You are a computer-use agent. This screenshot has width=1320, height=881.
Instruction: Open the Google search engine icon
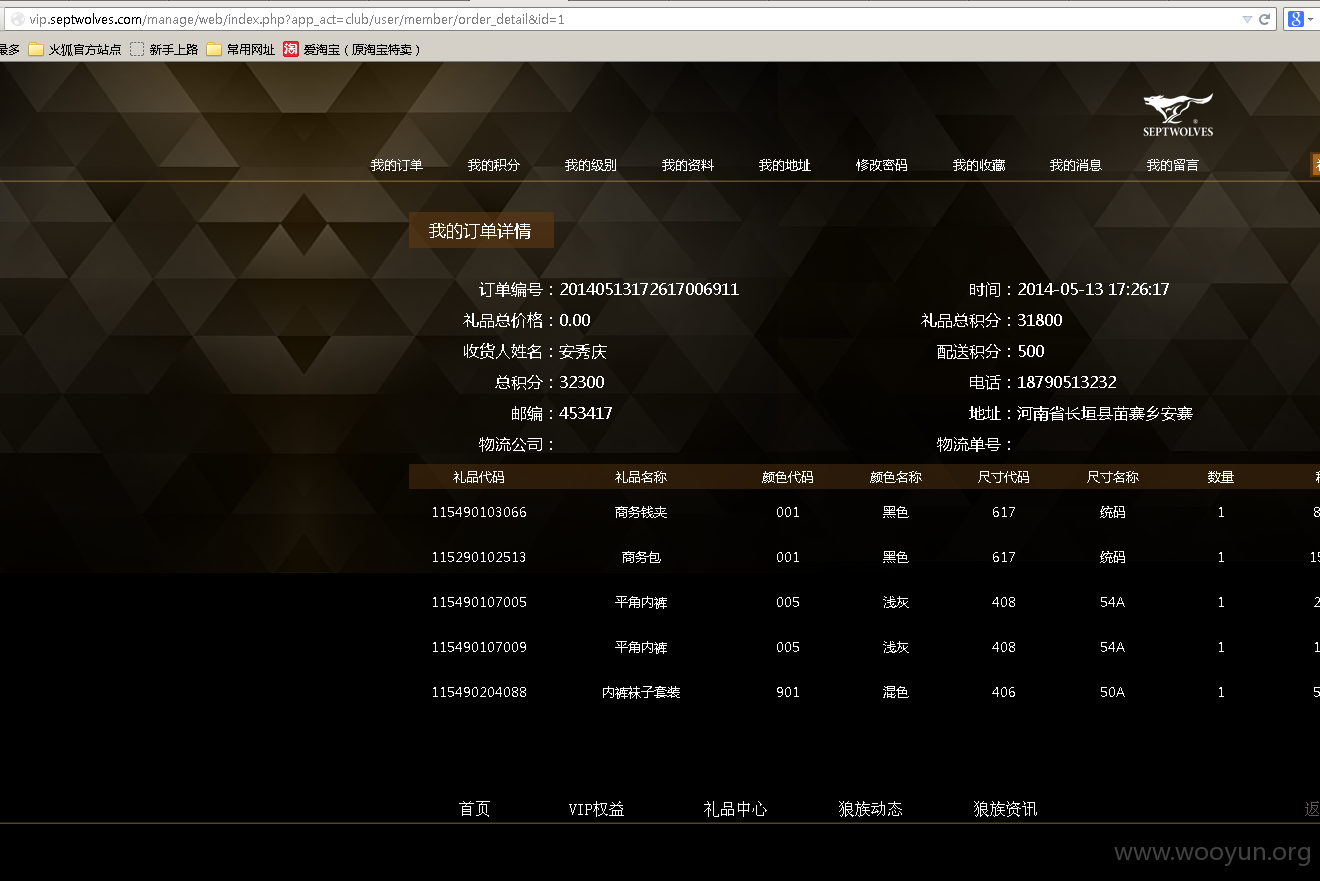[x=1295, y=19]
